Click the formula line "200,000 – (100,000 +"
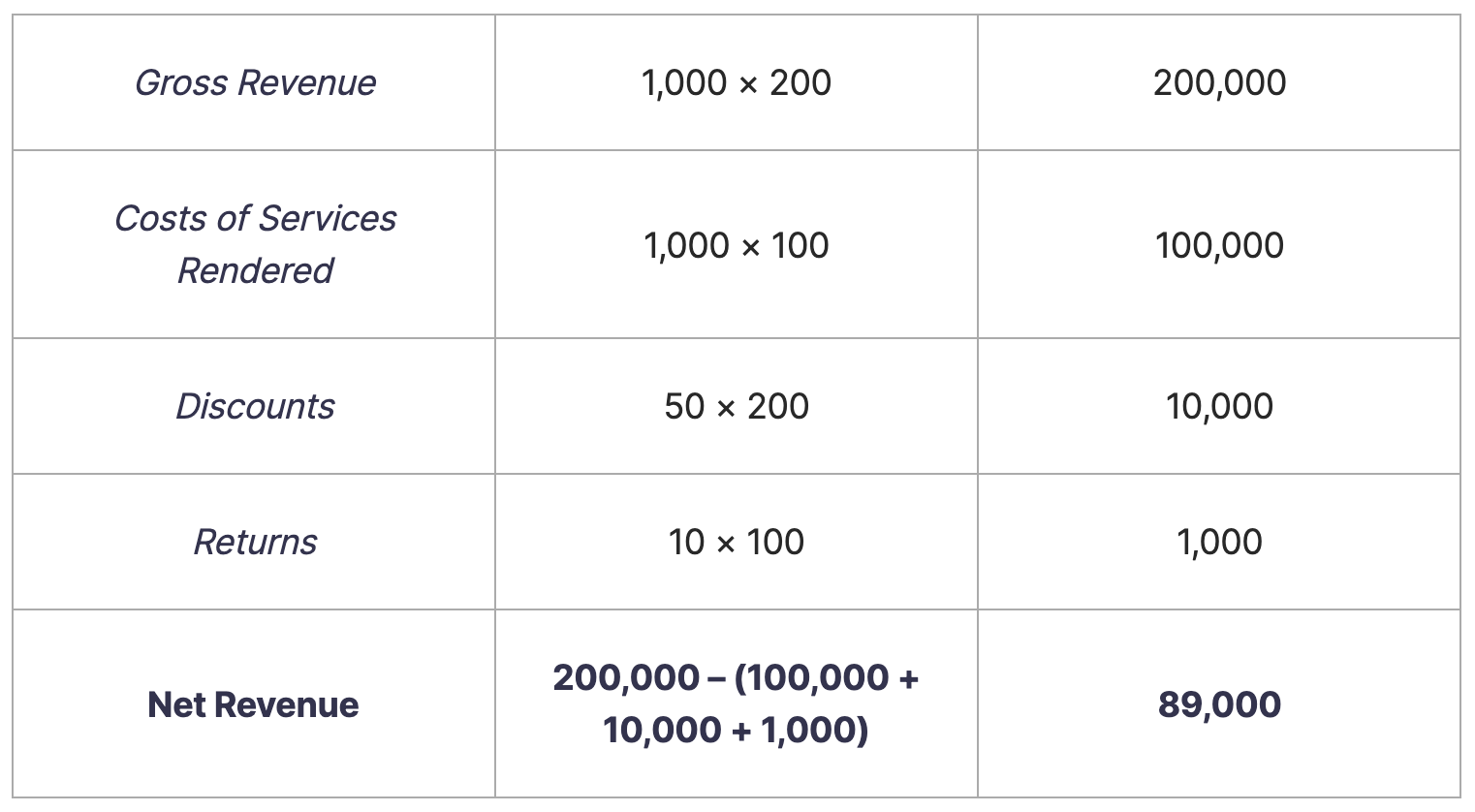This screenshot has width=1475, height=812. click(736, 678)
